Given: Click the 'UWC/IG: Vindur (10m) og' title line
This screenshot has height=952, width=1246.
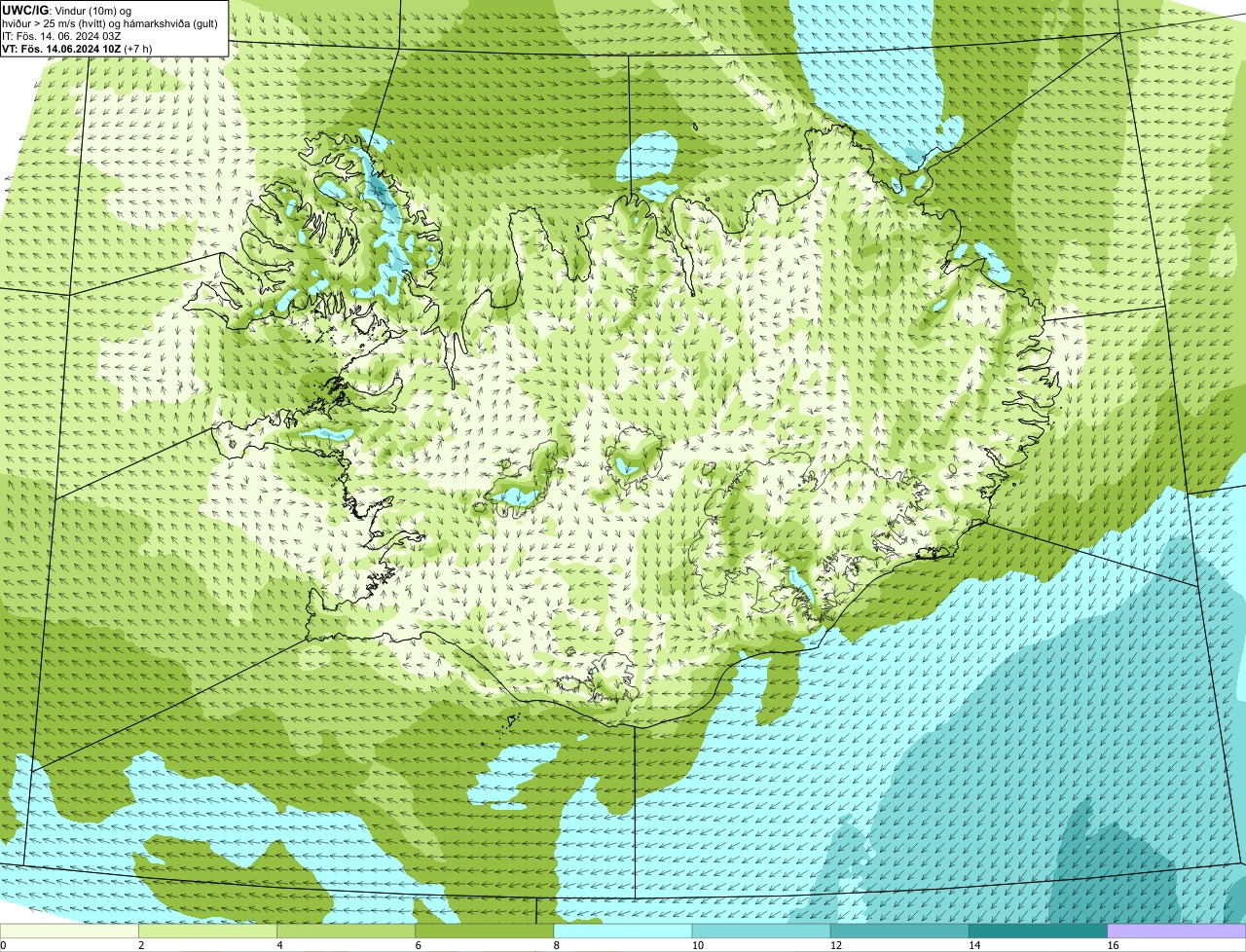Looking at the screenshot, I should [x=66, y=11].
